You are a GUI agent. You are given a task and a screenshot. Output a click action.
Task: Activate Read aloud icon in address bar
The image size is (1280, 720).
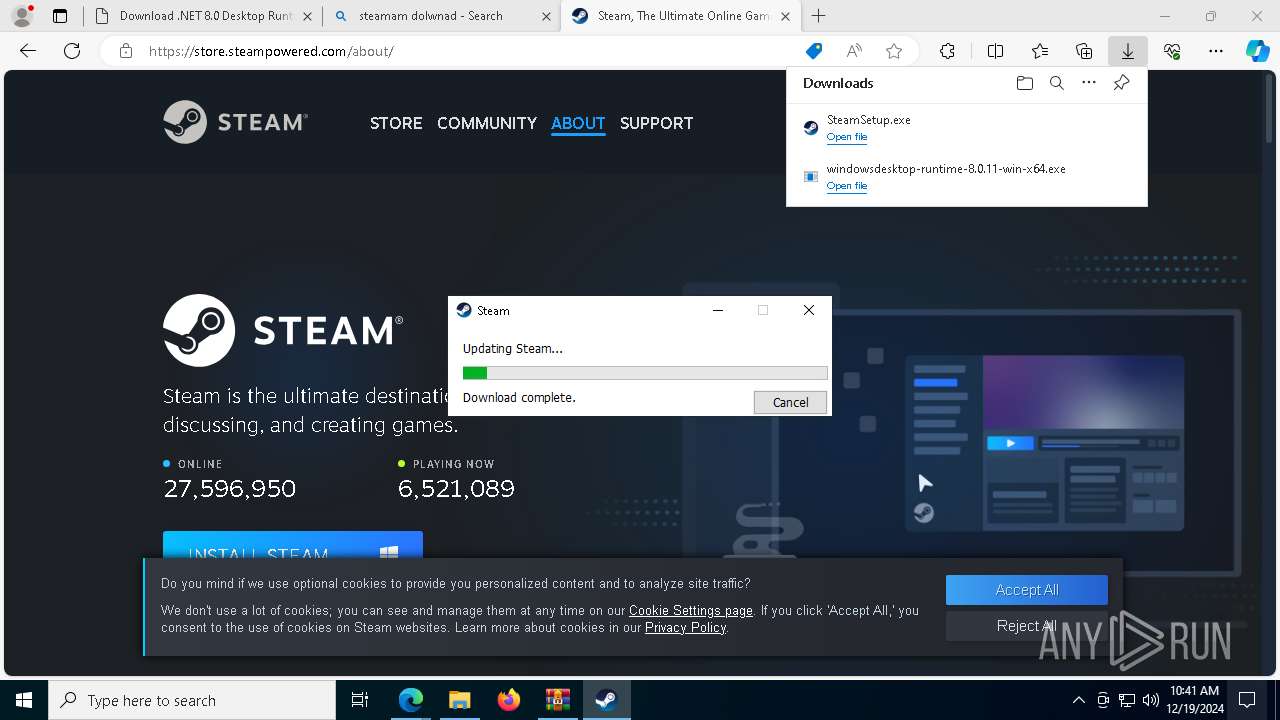pyautogui.click(x=854, y=51)
